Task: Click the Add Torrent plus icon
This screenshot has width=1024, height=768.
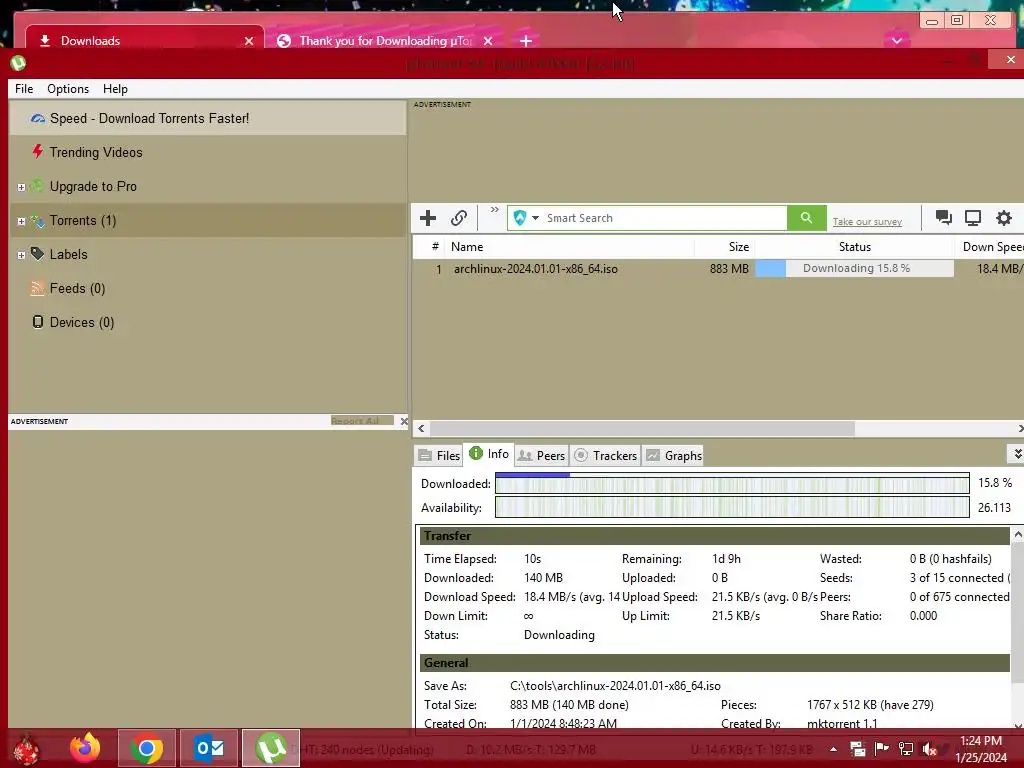Action: (x=428, y=218)
